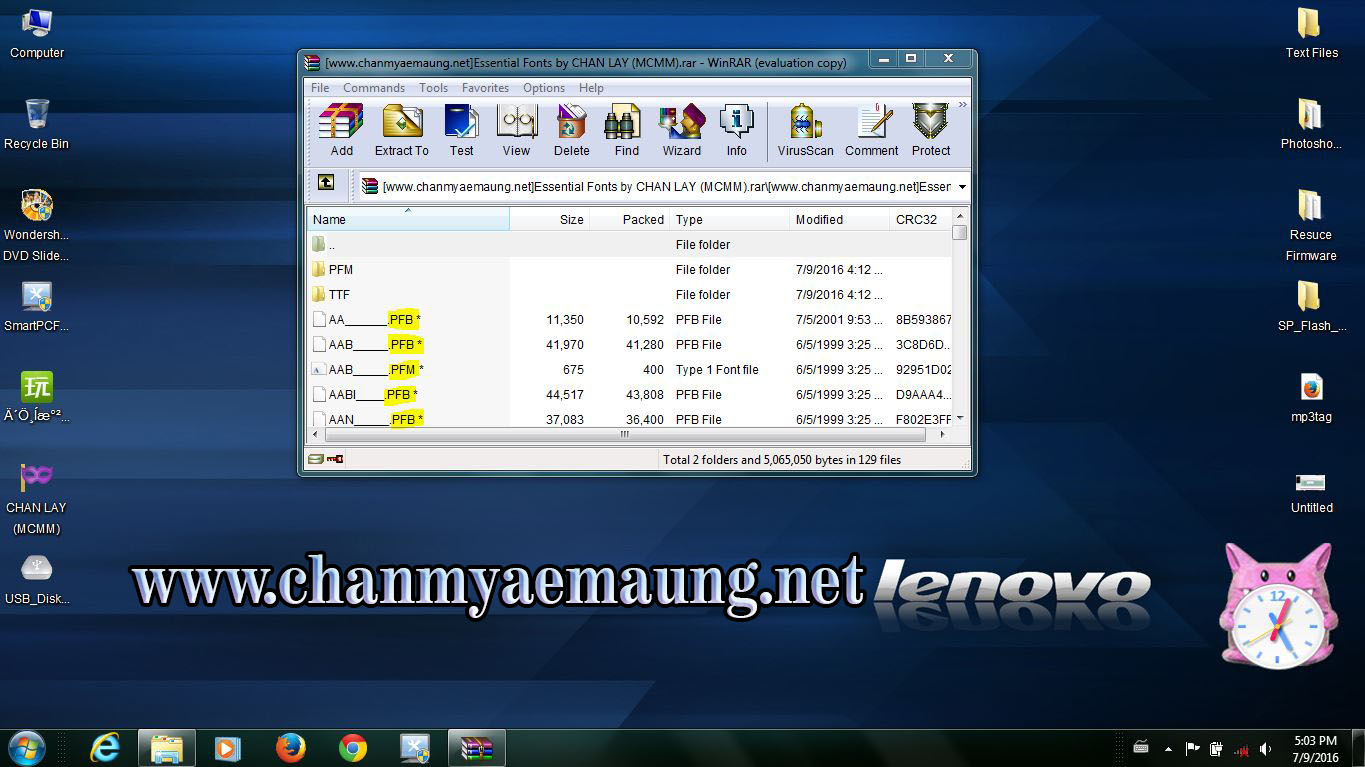Sort by the Packed column header

point(629,219)
